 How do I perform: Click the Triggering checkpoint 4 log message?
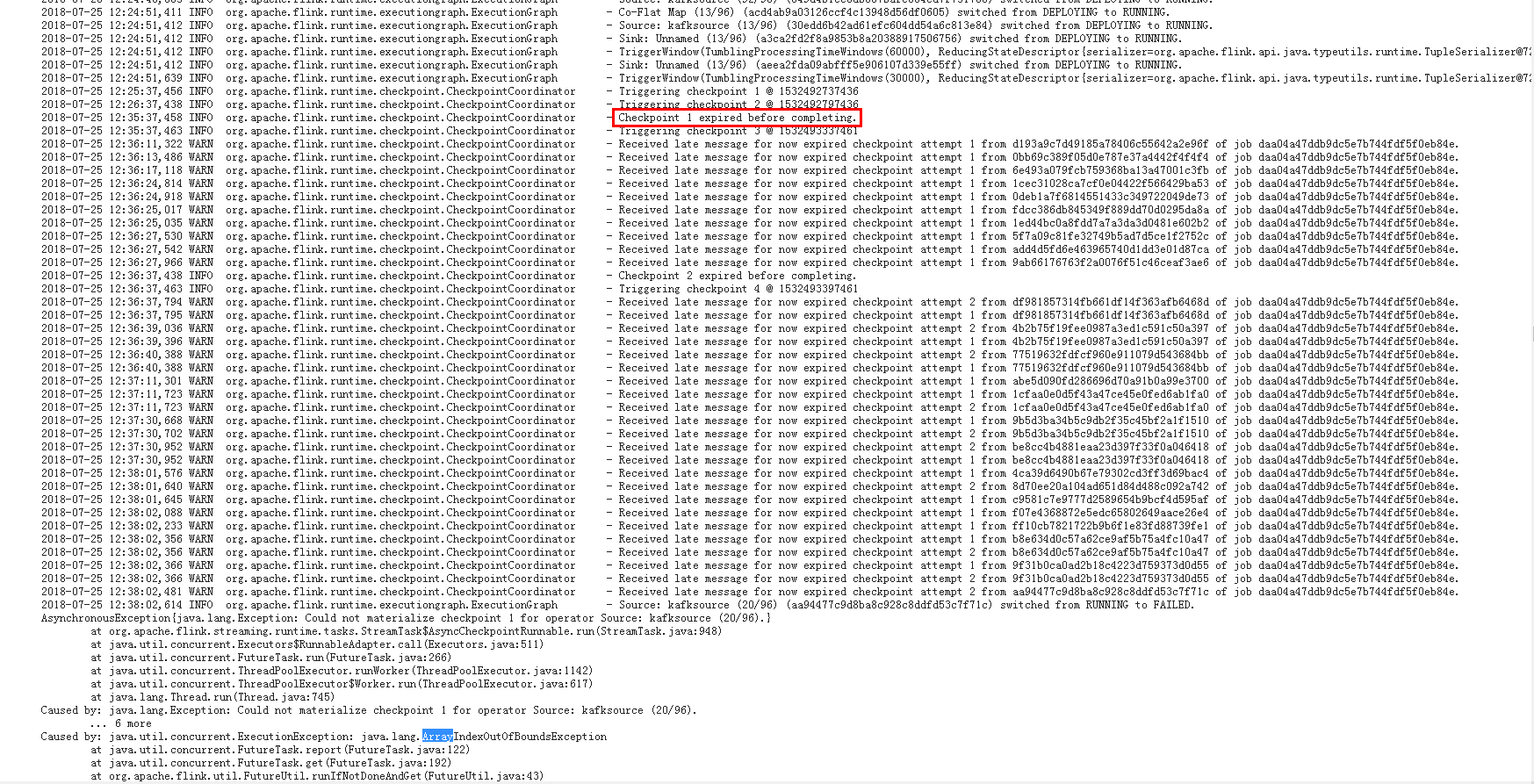click(x=738, y=289)
